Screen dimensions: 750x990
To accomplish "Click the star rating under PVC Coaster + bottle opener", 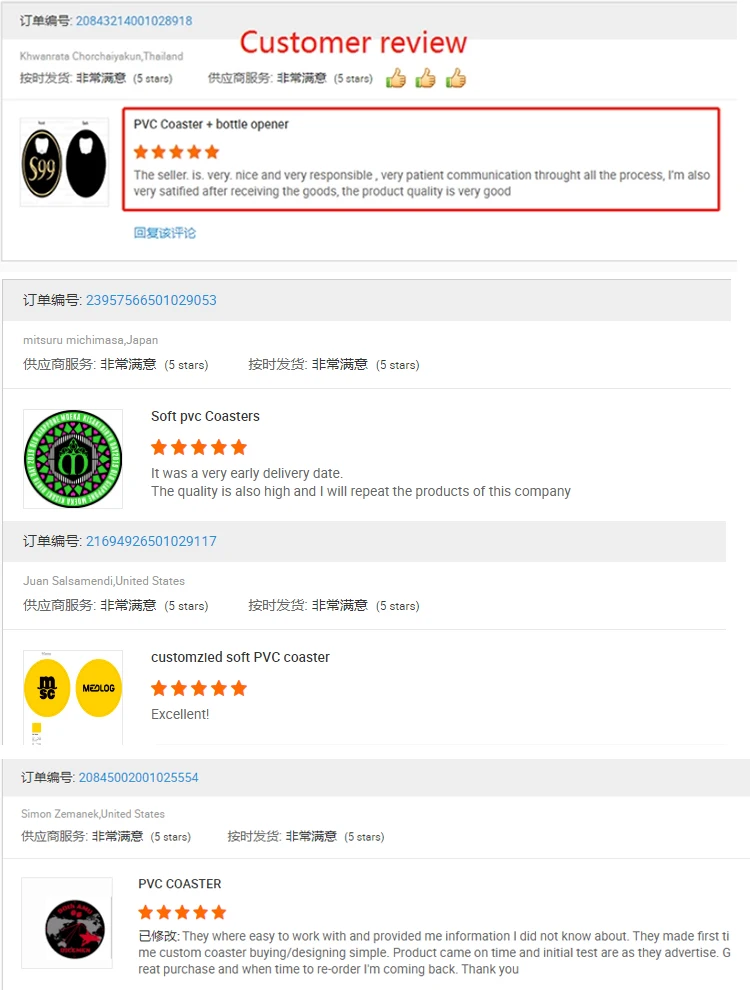I will pyautogui.click(x=177, y=152).
